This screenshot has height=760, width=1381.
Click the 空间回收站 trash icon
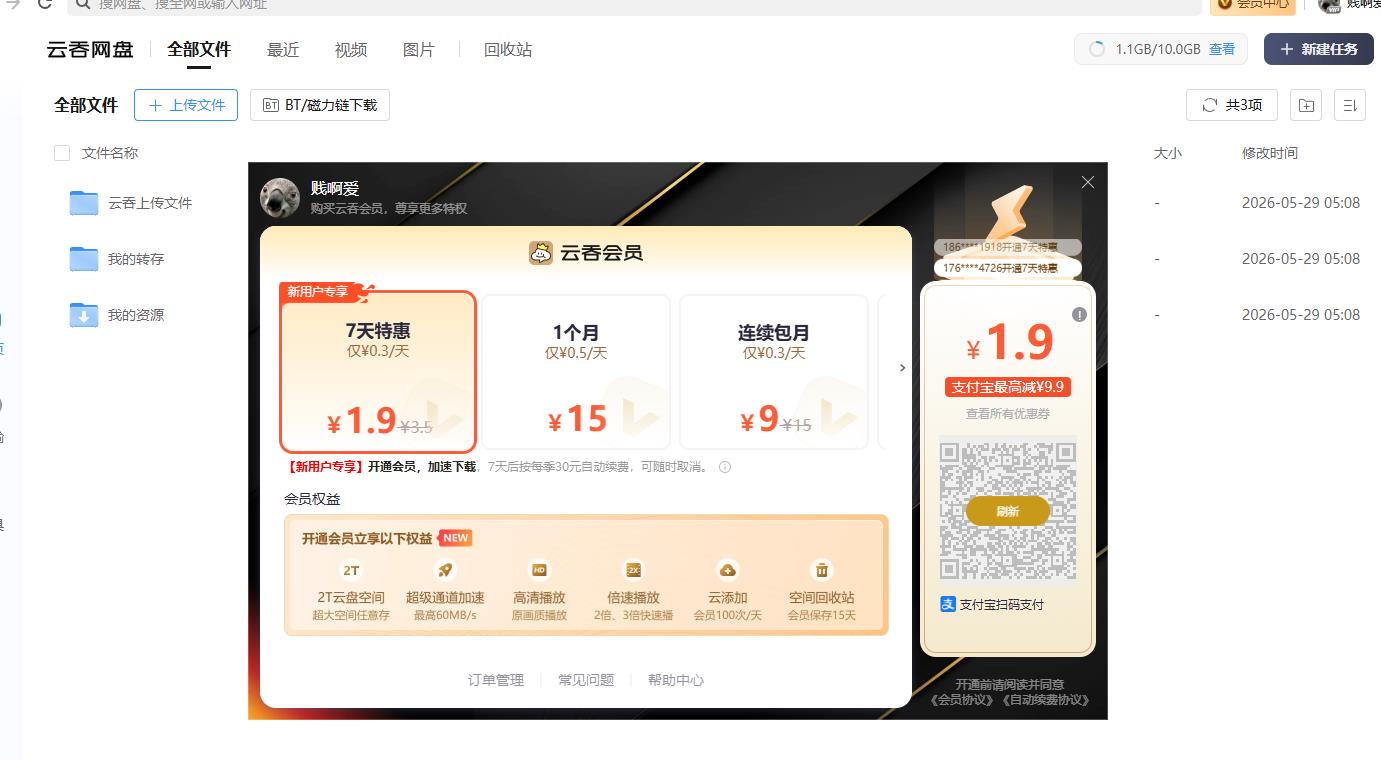click(822, 570)
